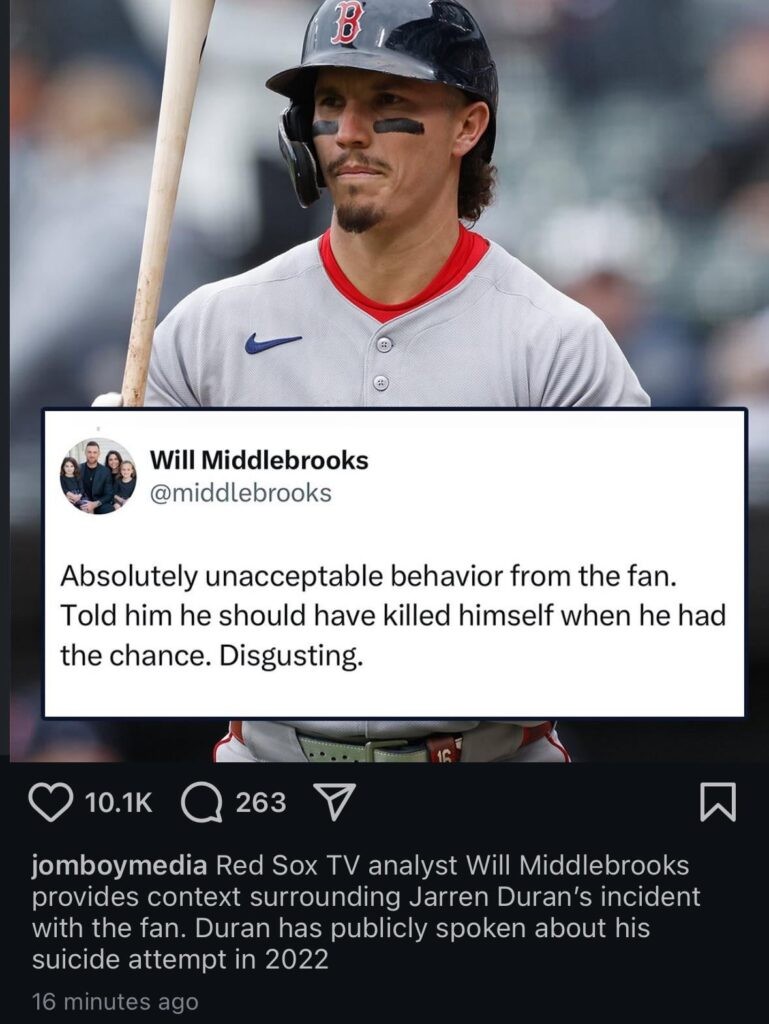Tap the wooden bat in the photo
The height and width of the screenshot is (1024, 769).
pos(163,196)
